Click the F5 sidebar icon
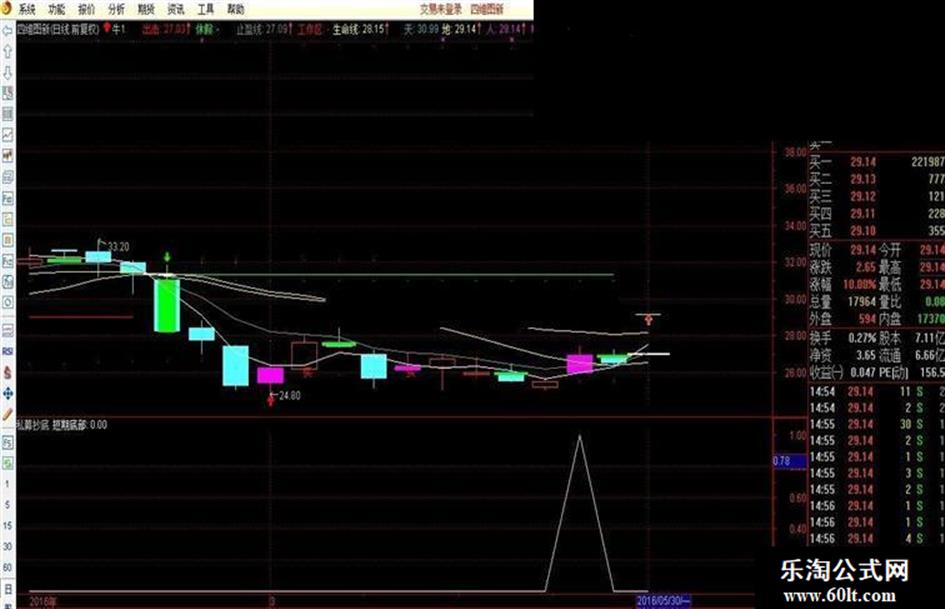Viewport: 945px width, 609px height. [7, 443]
